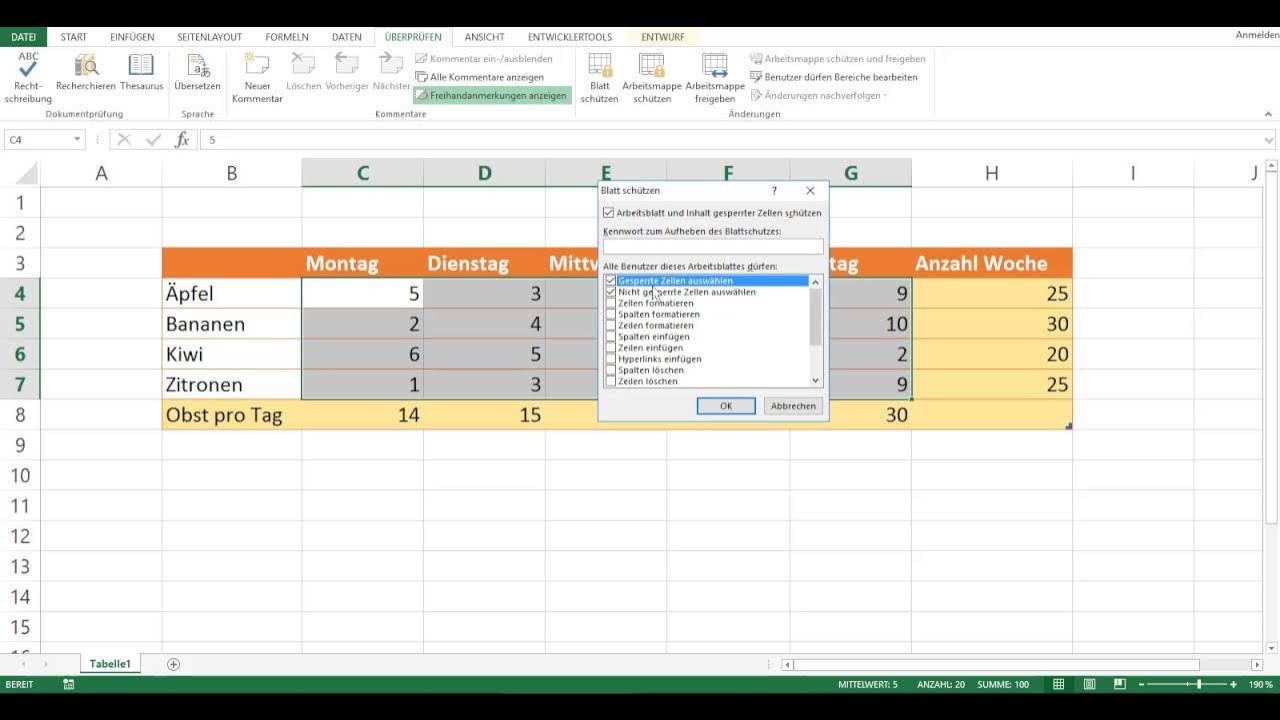Viewport: 1280px width, 720px height.
Task: Open the ENTWICKLERTOOLS tab
Action: 570,37
